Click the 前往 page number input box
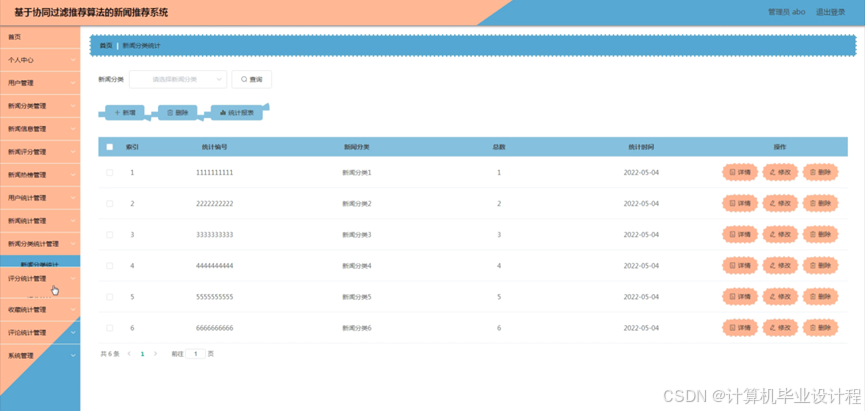The height and width of the screenshot is (411, 865). pyautogui.click(x=195, y=354)
